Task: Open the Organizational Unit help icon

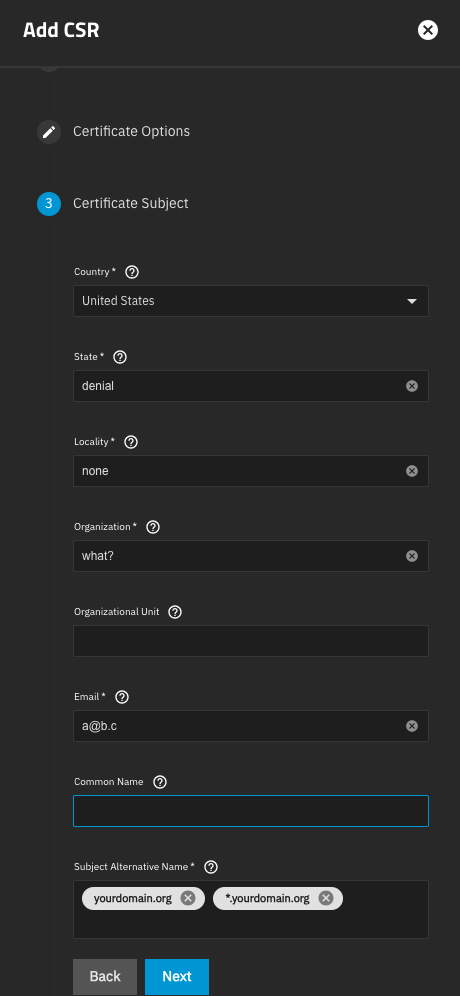Action: pos(175,612)
